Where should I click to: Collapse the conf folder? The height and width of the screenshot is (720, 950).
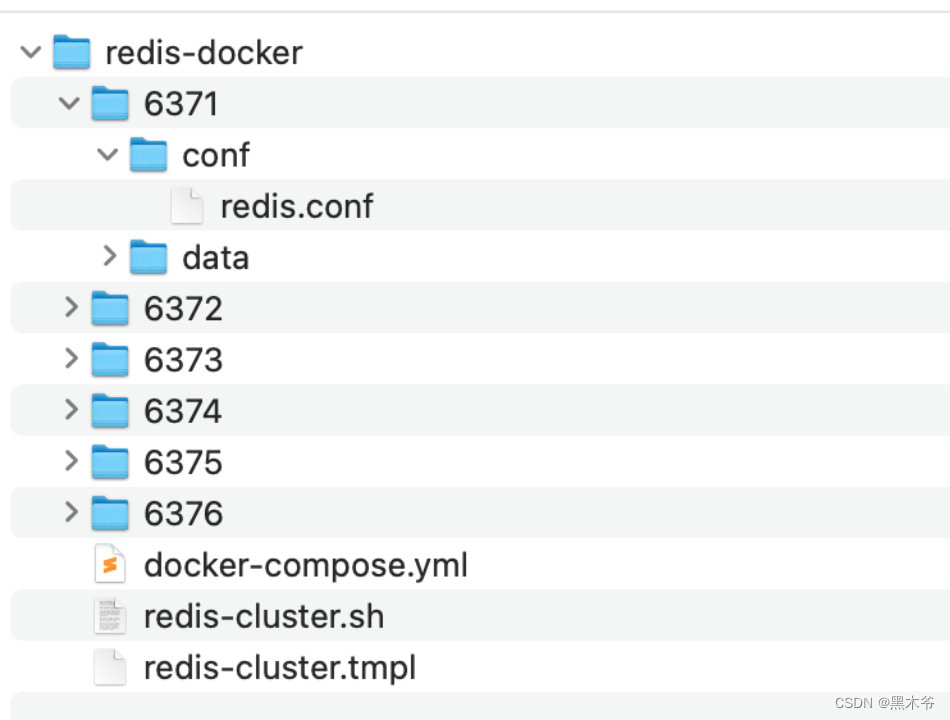click(x=107, y=155)
